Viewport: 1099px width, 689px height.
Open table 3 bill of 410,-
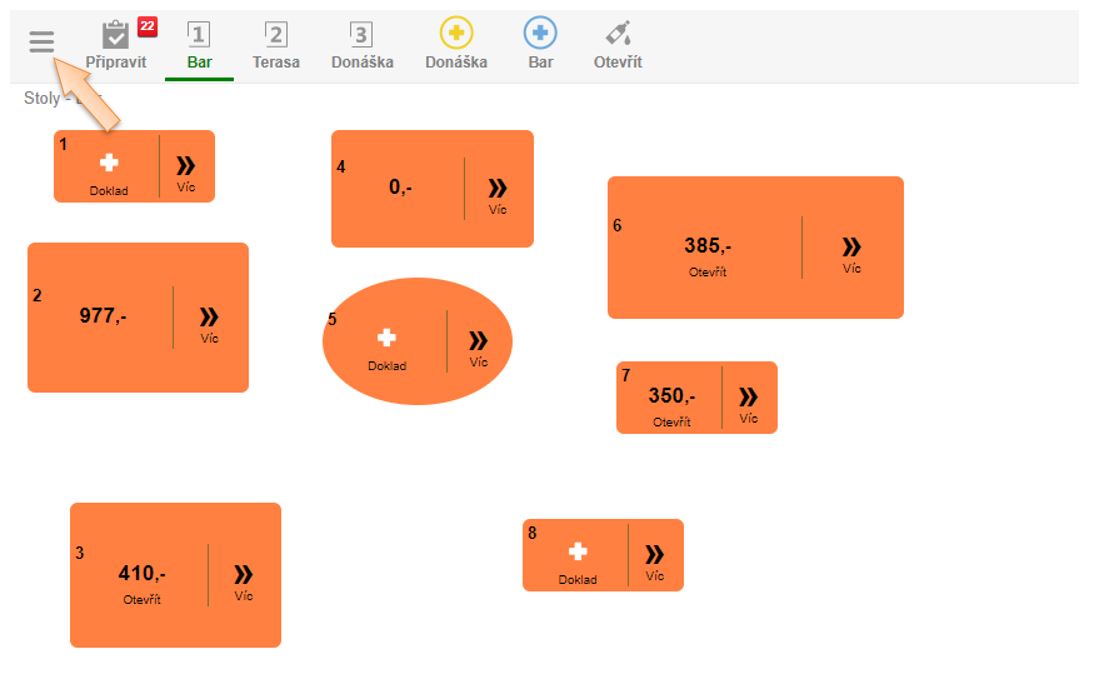pos(142,580)
